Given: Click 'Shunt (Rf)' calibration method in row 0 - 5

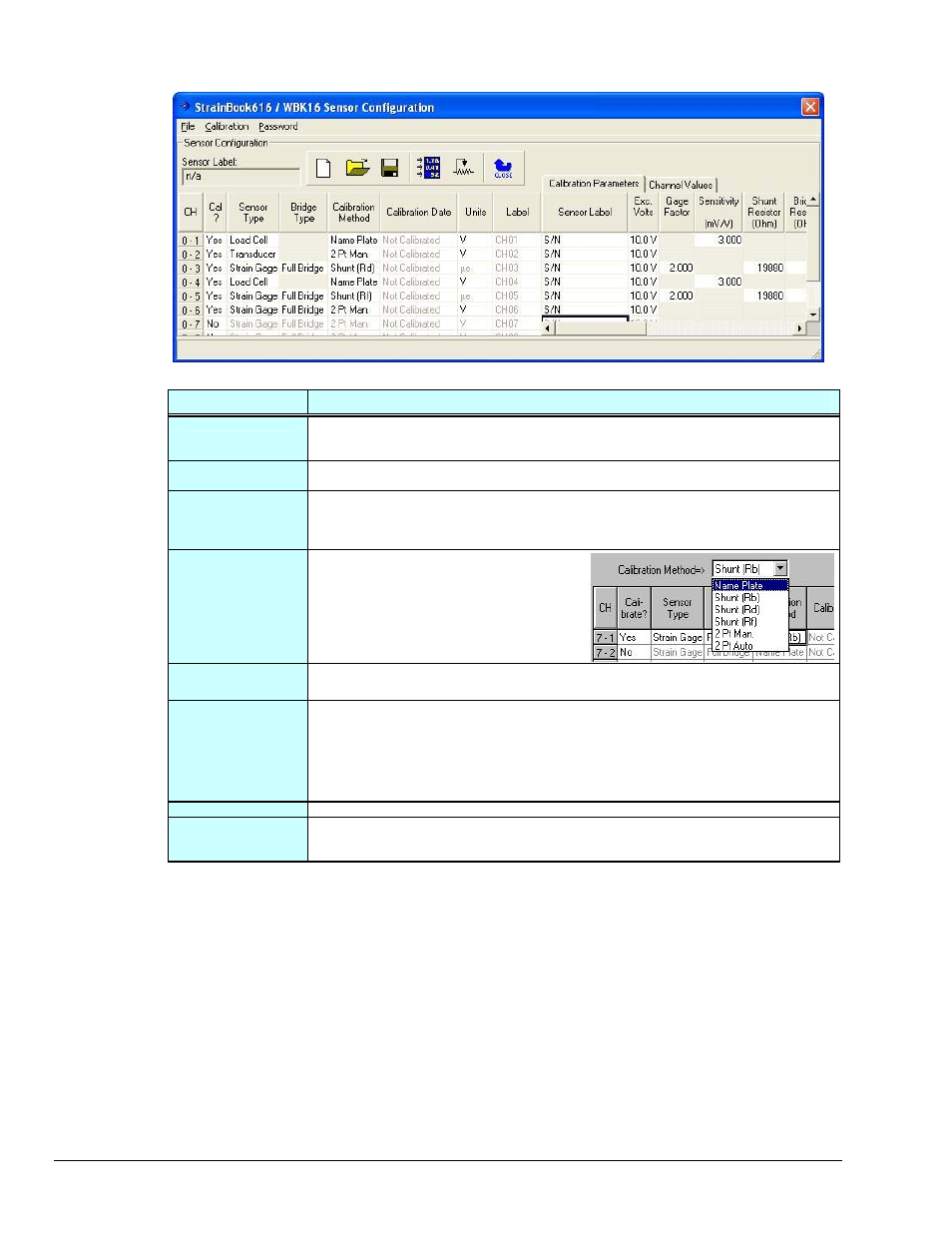Looking at the screenshot, I should 351,297.
